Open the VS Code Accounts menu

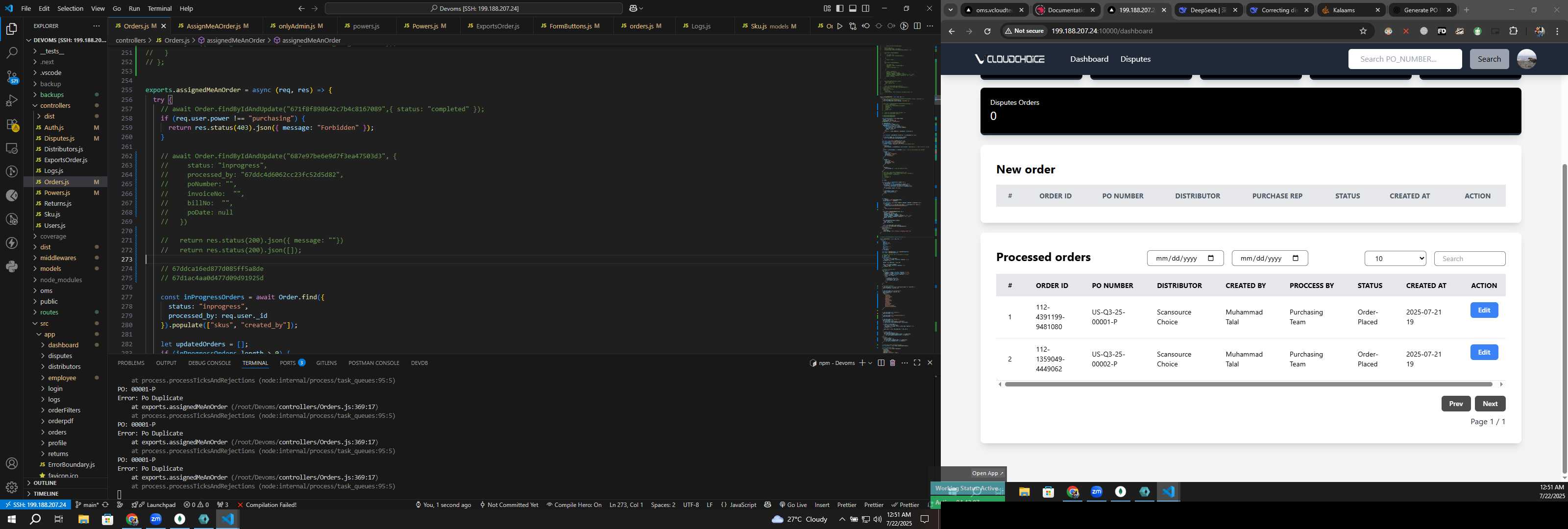(12, 464)
